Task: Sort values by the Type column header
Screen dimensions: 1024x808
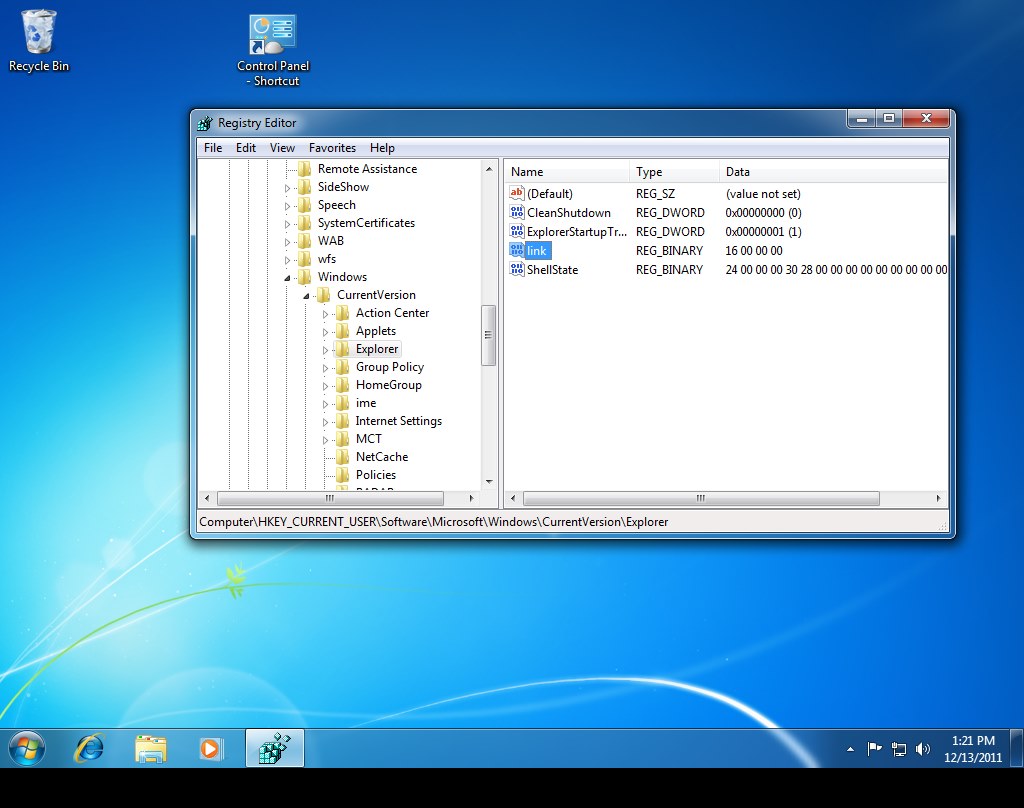Action: (x=675, y=172)
